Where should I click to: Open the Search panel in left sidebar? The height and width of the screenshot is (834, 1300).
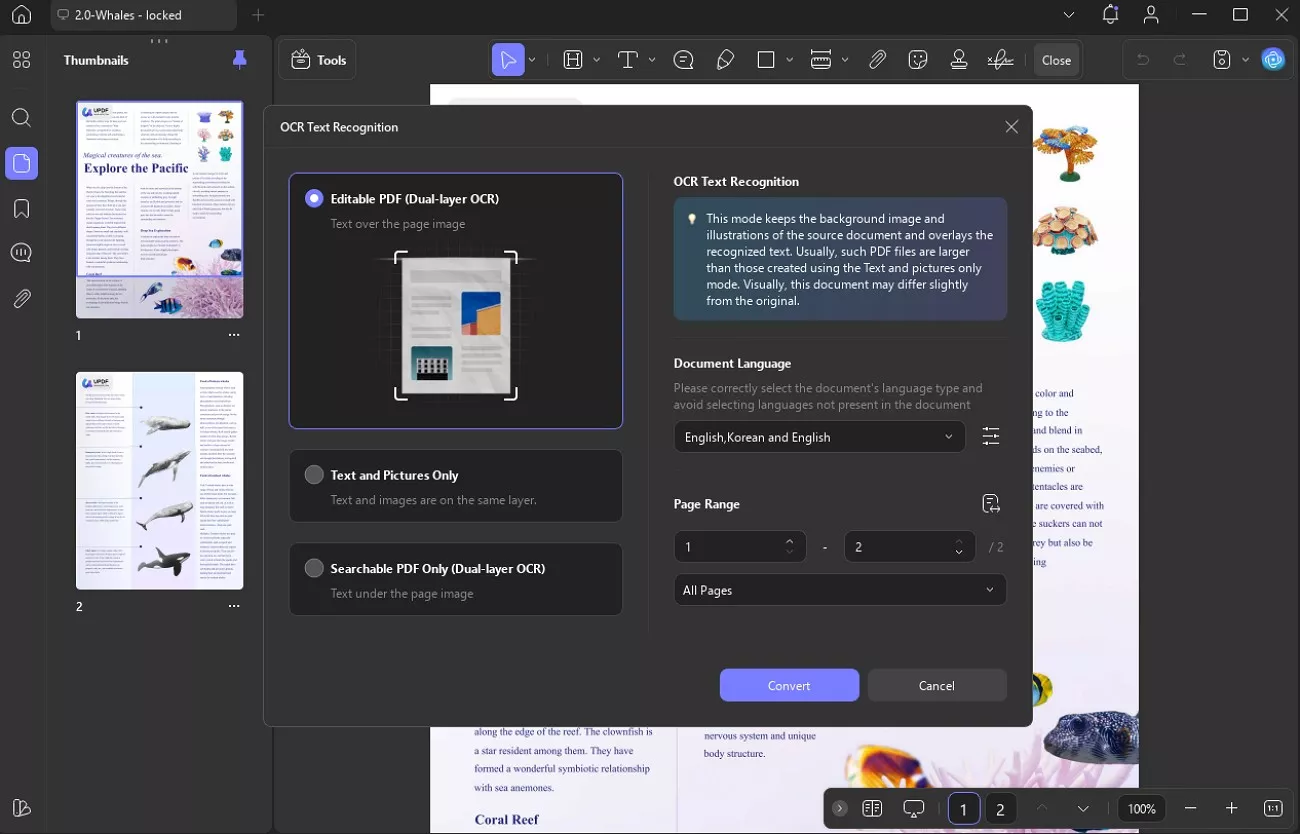pyautogui.click(x=21, y=118)
